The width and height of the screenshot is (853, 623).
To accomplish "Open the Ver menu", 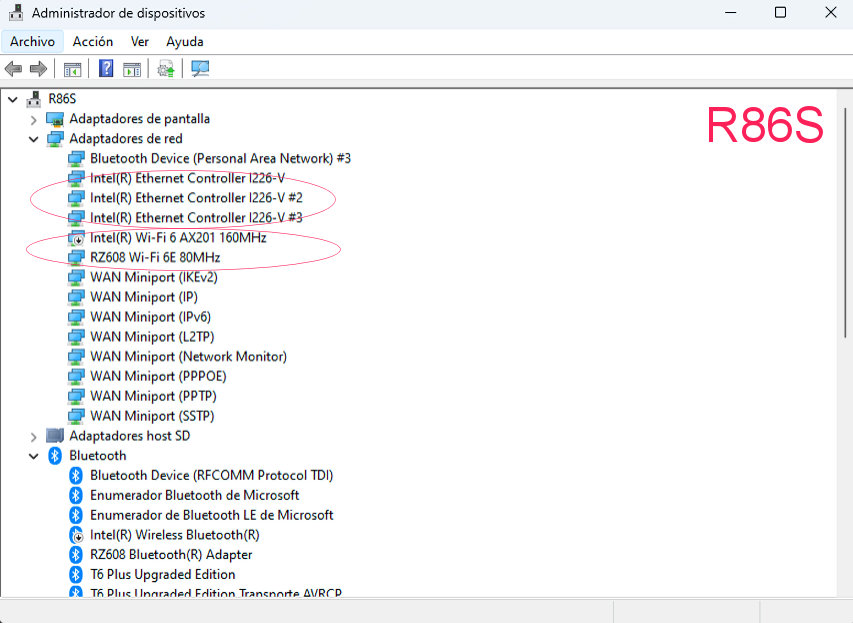I will click(x=140, y=42).
